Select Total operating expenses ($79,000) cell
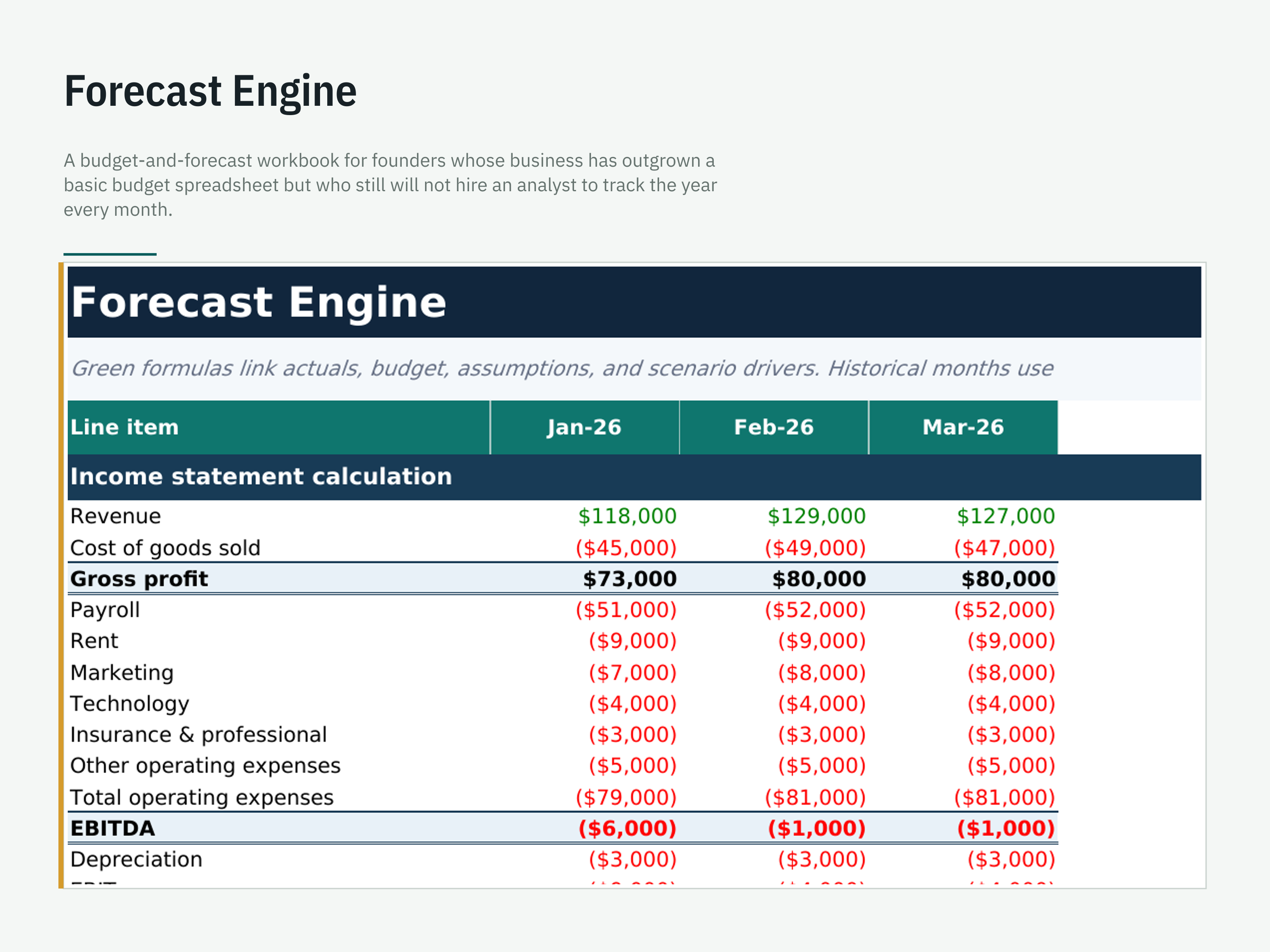 pos(627,798)
